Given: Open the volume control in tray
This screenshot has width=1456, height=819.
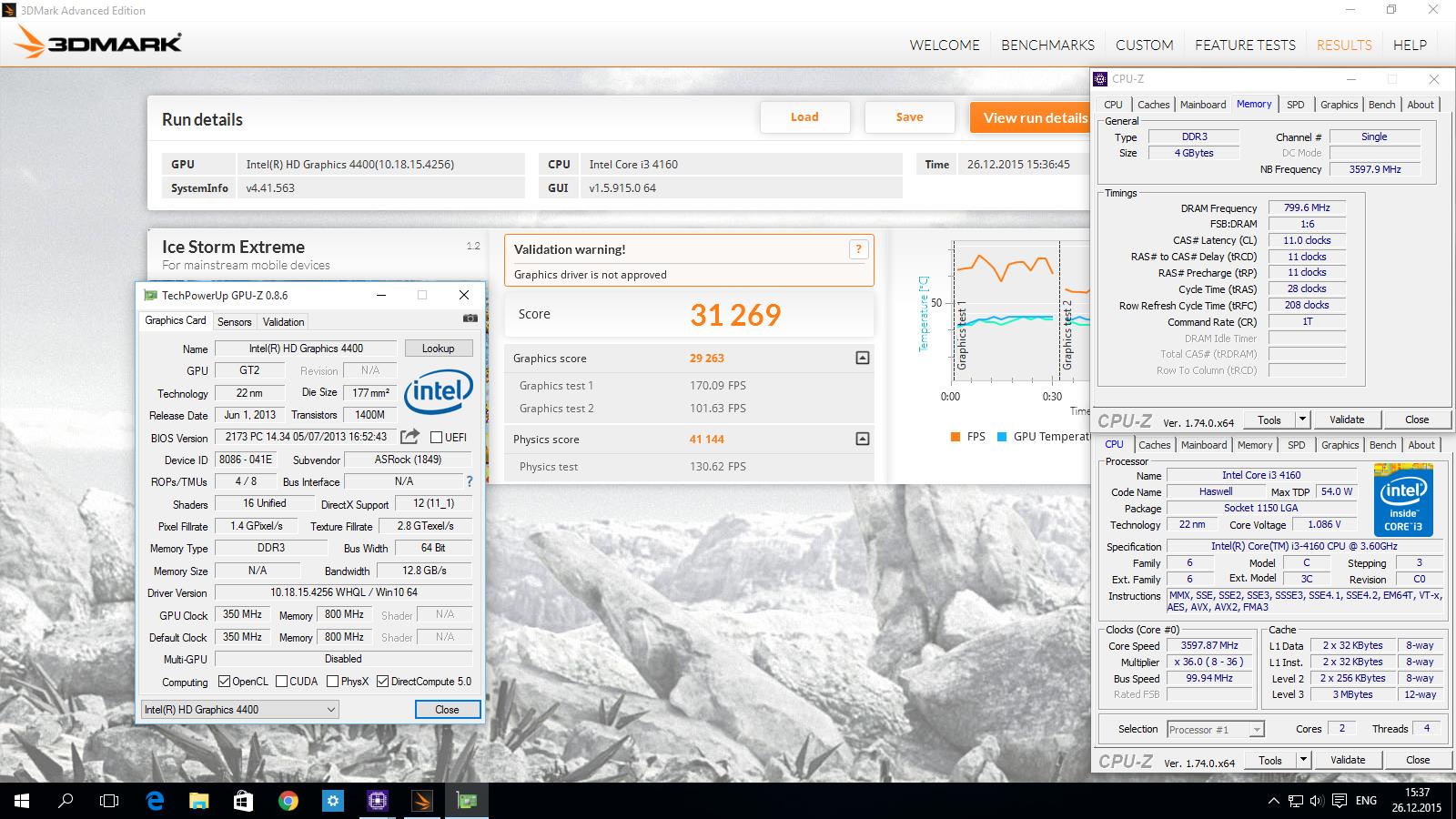Looking at the screenshot, I should click(1317, 801).
